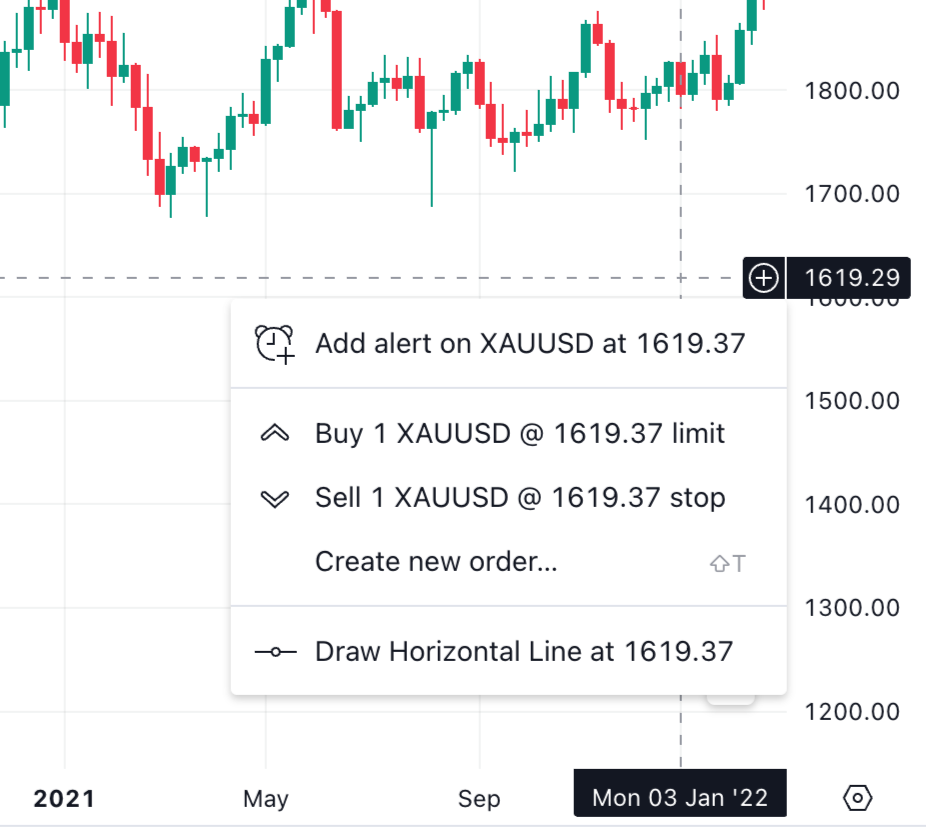This screenshot has height=827, width=926.
Task: Click the horizontal line icon in menu
Action: [275, 652]
